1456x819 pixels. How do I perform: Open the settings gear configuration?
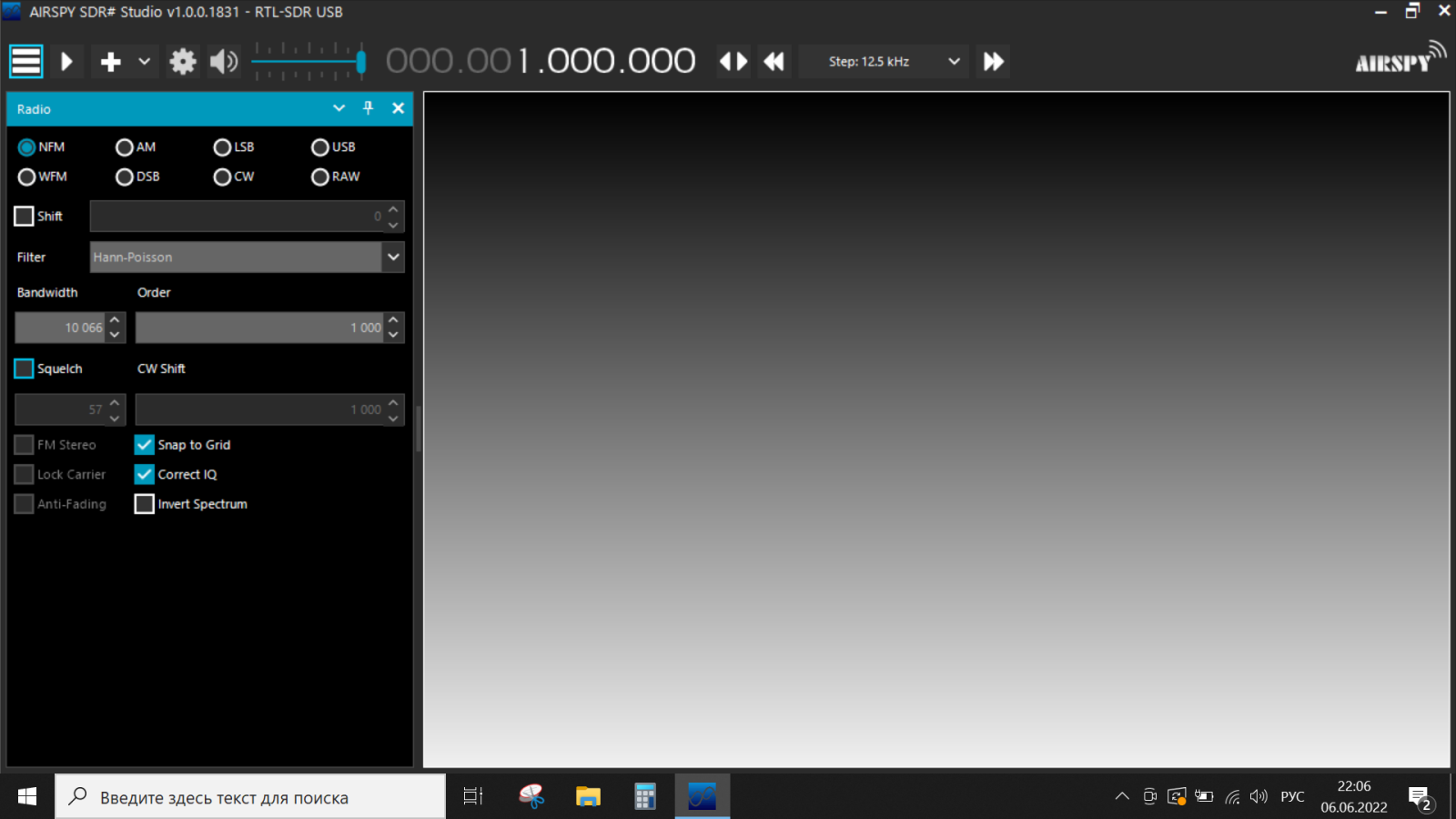[x=183, y=61]
